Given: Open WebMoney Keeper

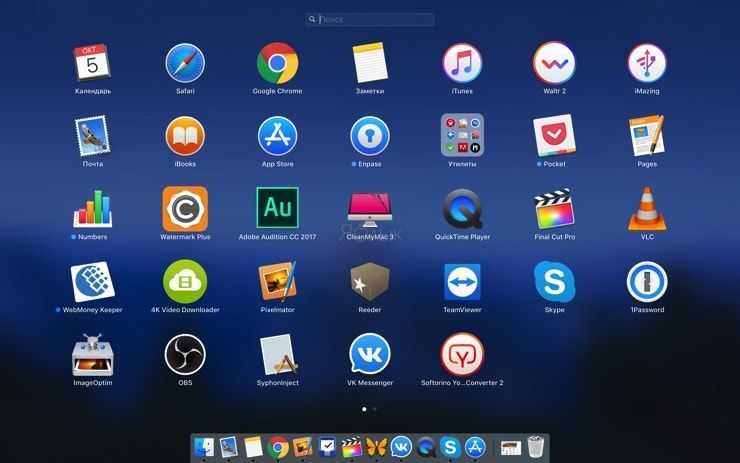Looking at the screenshot, I should tap(92, 282).
